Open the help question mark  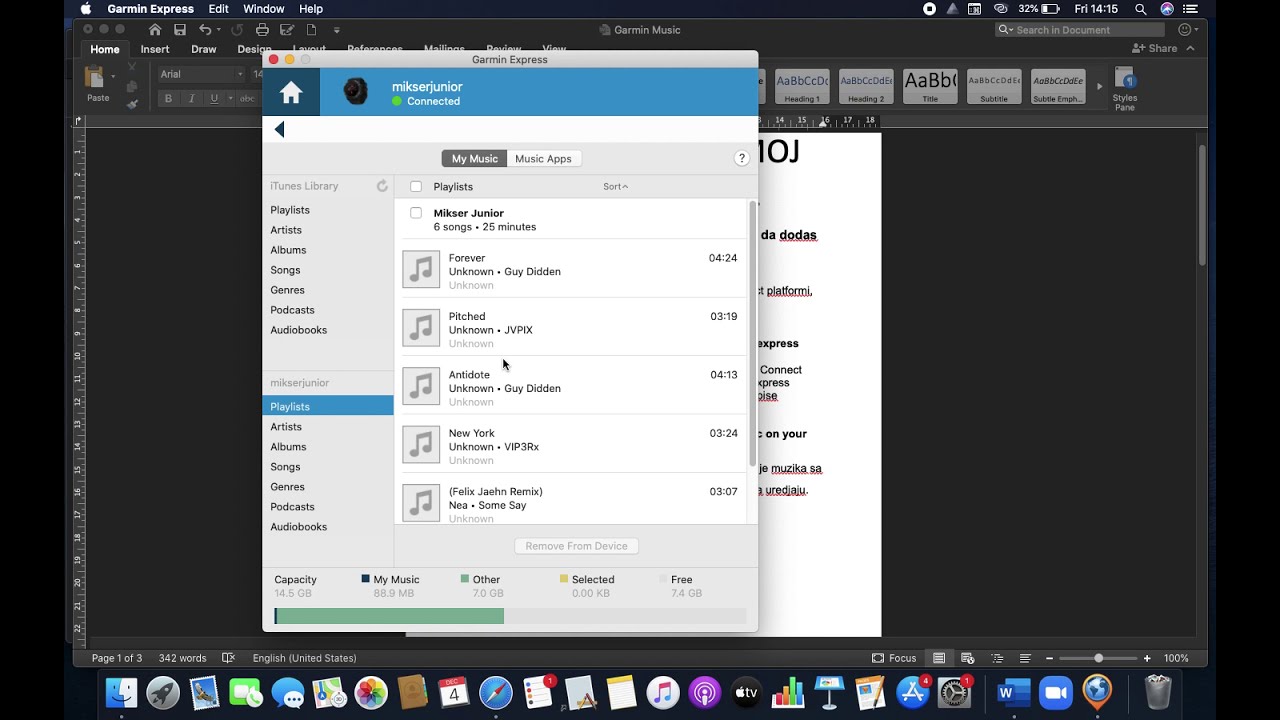[x=741, y=158]
